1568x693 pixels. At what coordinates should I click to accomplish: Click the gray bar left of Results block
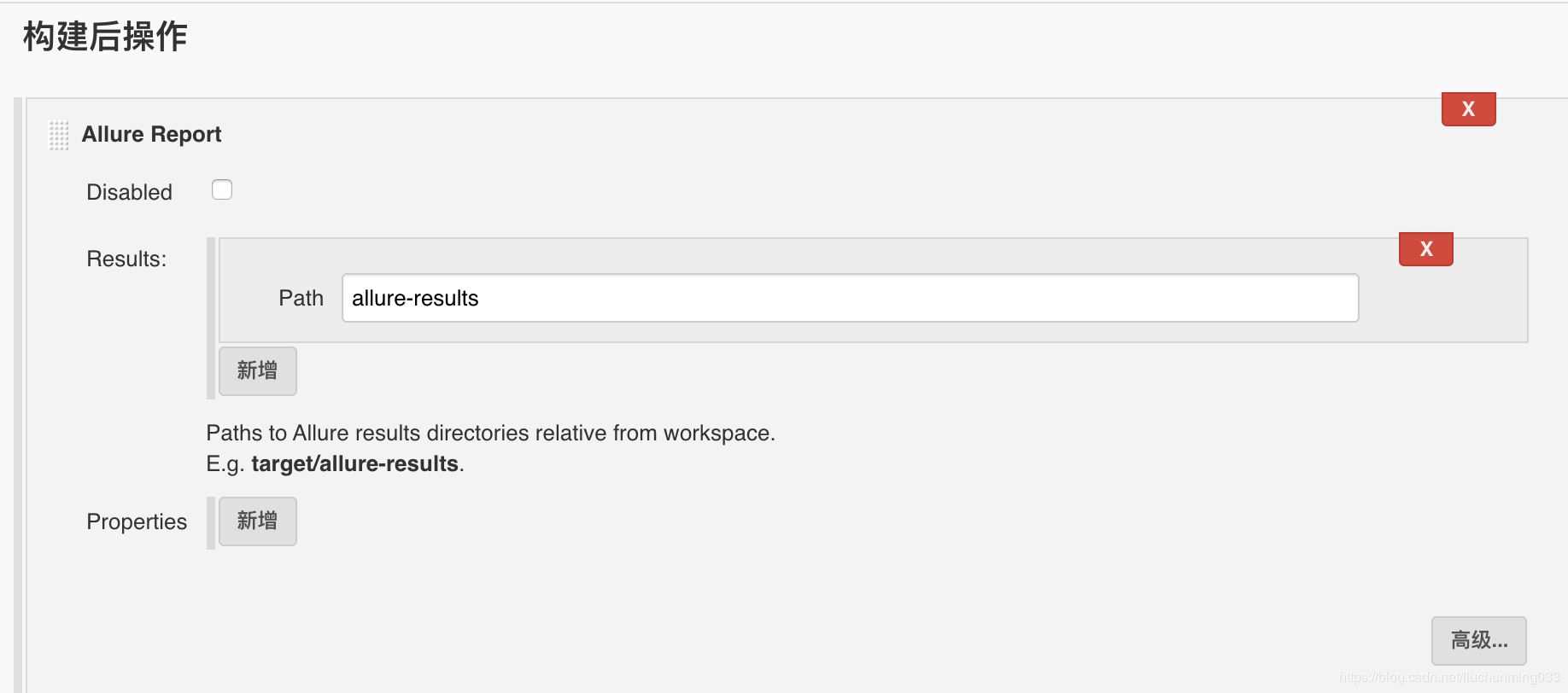[x=211, y=317]
